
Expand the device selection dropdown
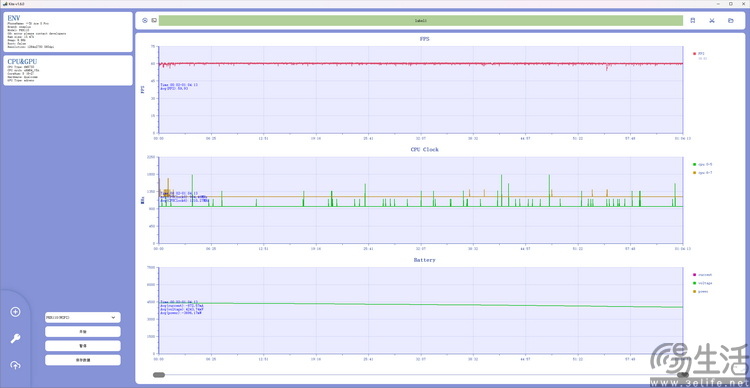pos(83,317)
